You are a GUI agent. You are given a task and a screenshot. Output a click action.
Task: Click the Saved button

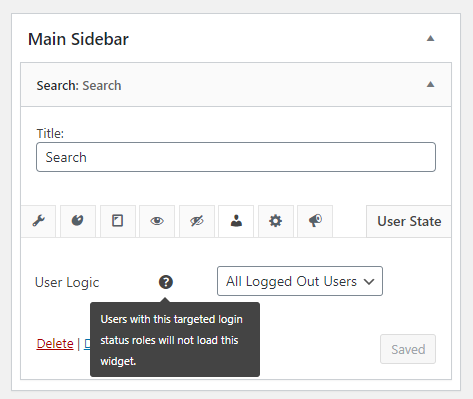pyautogui.click(x=408, y=349)
